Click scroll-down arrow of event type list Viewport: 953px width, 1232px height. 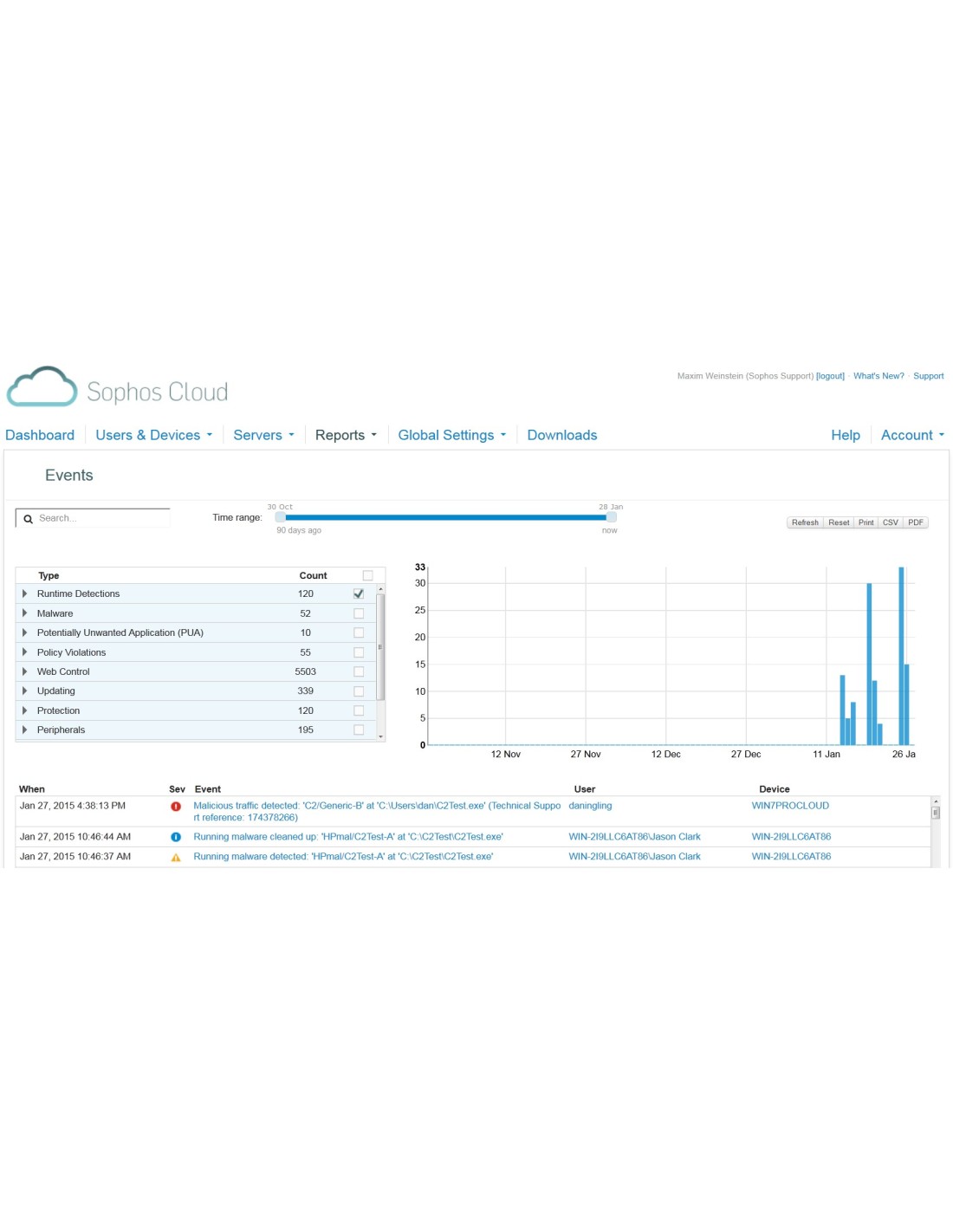pyautogui.click(x=380, y=736)
